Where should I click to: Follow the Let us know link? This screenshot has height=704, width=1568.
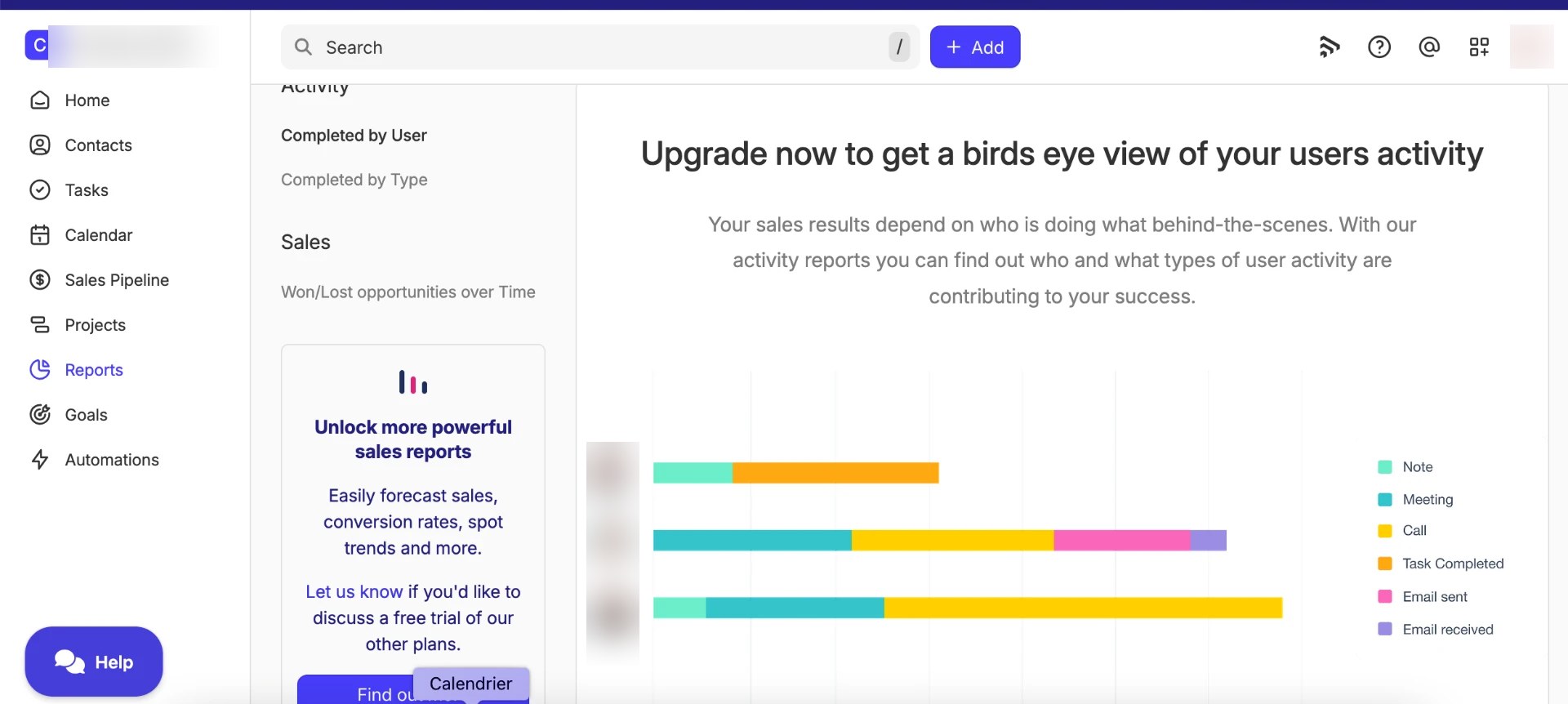pos(354,591)
